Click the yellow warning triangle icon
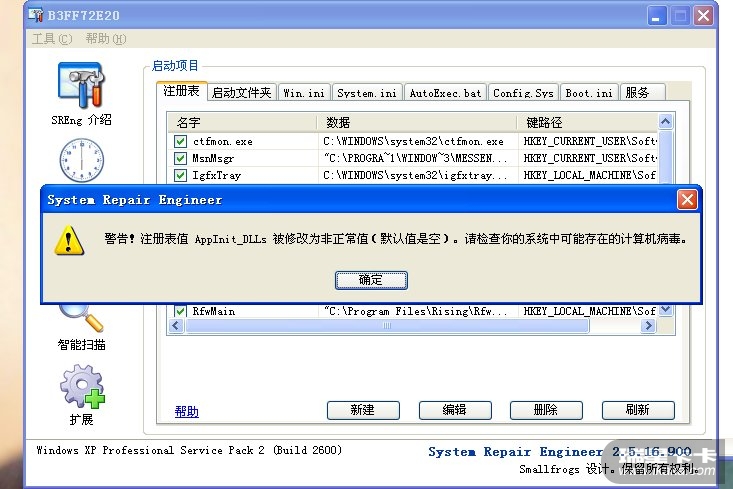The image size is (733, 489). click(69, 240)
